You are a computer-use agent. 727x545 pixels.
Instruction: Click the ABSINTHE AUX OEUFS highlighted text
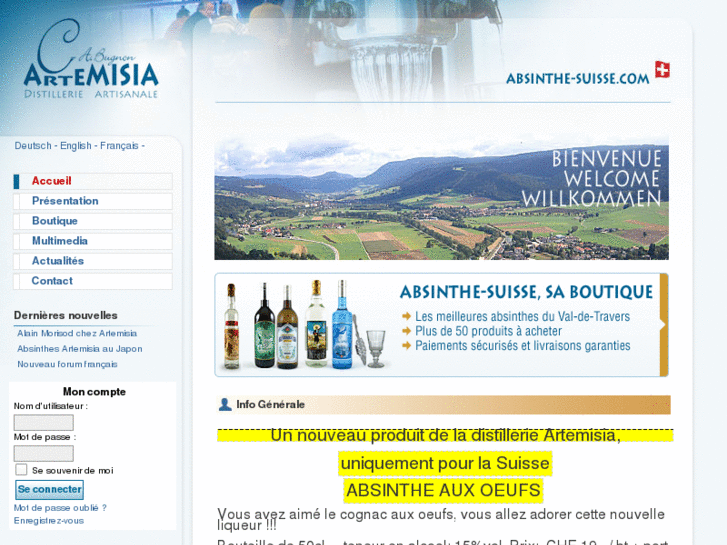[443, 490]
